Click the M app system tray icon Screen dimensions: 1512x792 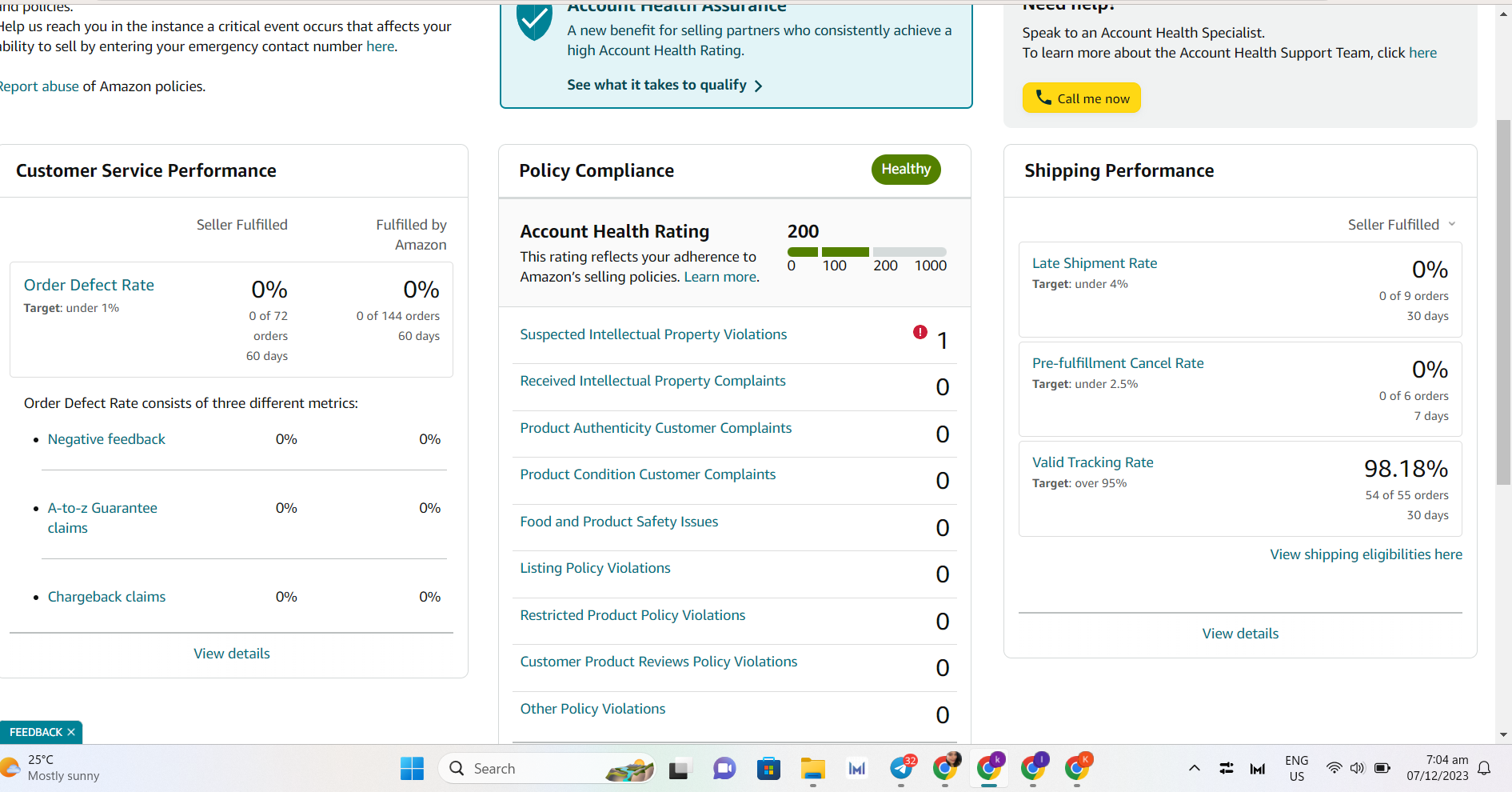coord(1258,769)
